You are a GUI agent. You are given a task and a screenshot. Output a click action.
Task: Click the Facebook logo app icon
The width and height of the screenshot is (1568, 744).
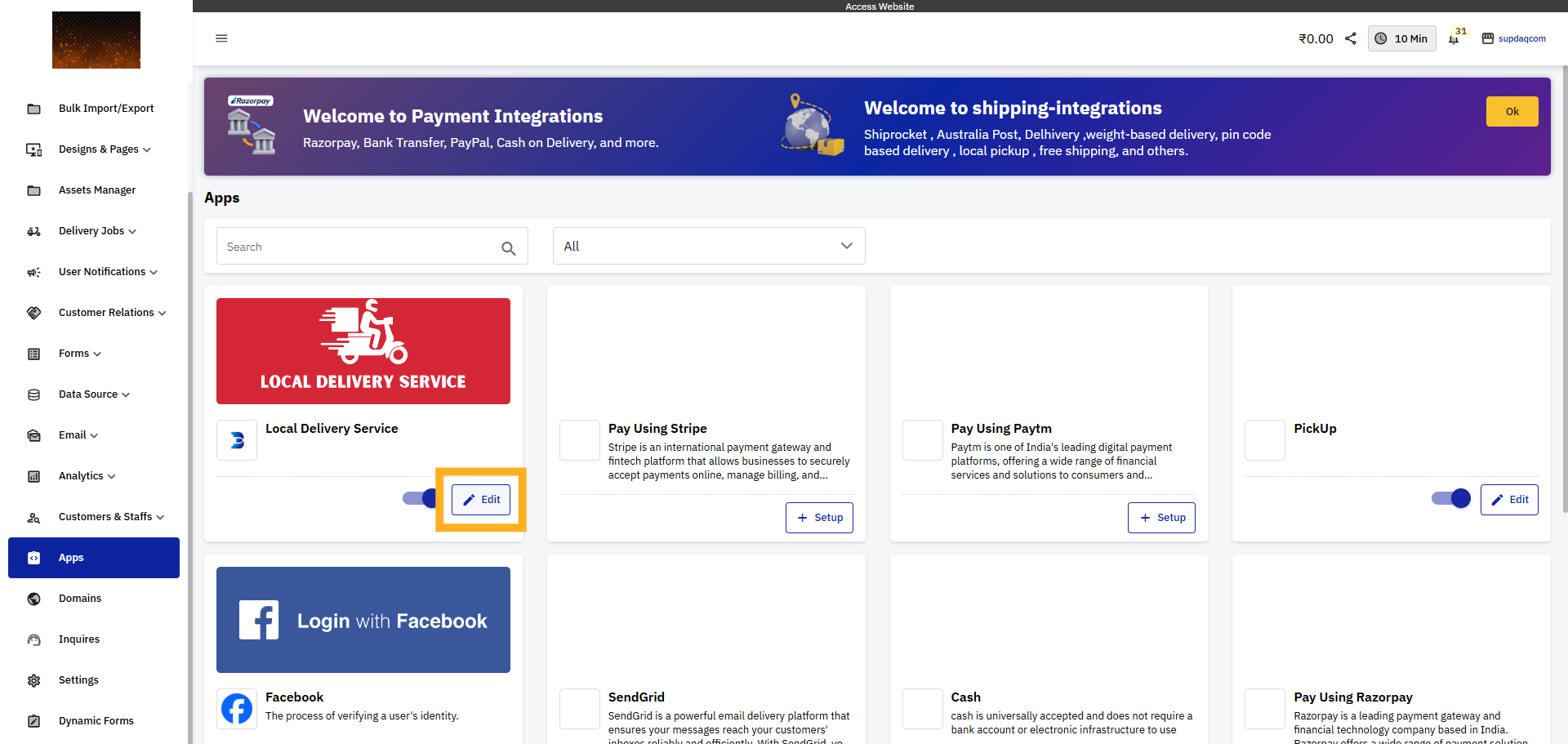(237, 708)
